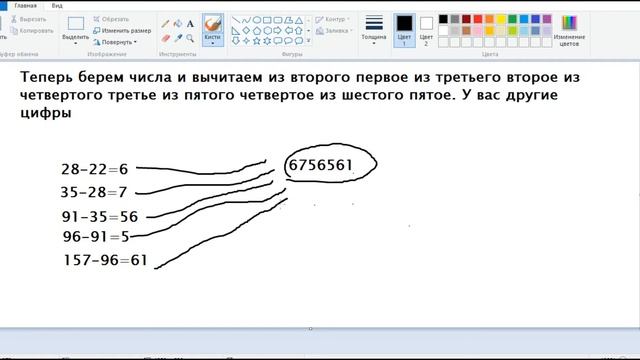Choose the five-point star shape

pos(257,40)
